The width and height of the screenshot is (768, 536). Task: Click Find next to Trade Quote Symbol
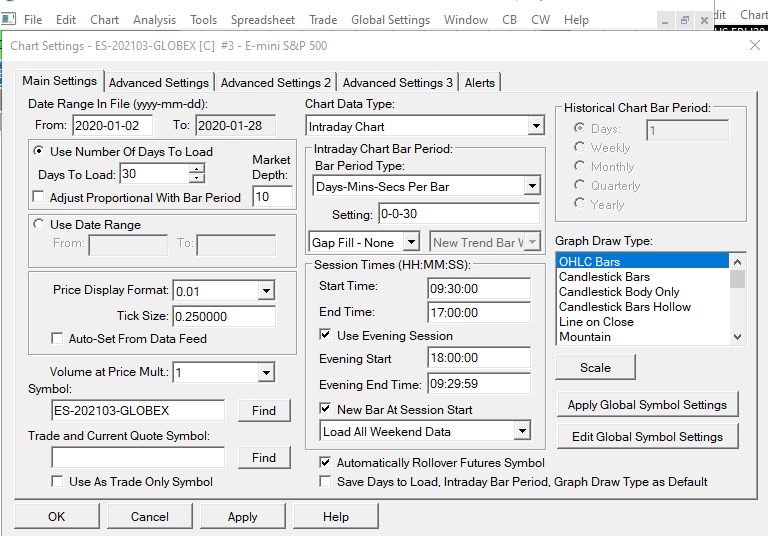pyautogui.click(x=264, y=458)
